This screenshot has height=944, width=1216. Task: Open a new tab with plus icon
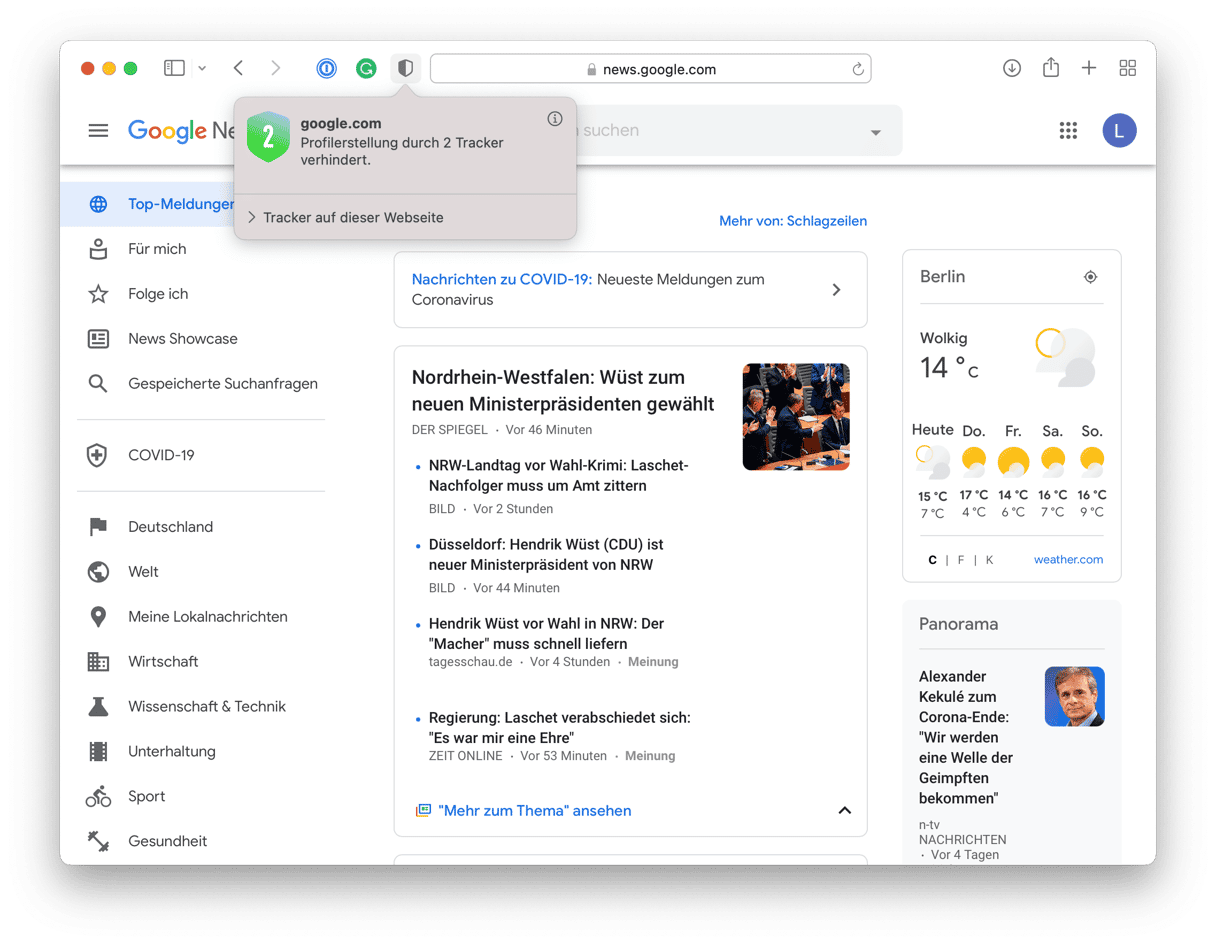tap(1089, 68)
